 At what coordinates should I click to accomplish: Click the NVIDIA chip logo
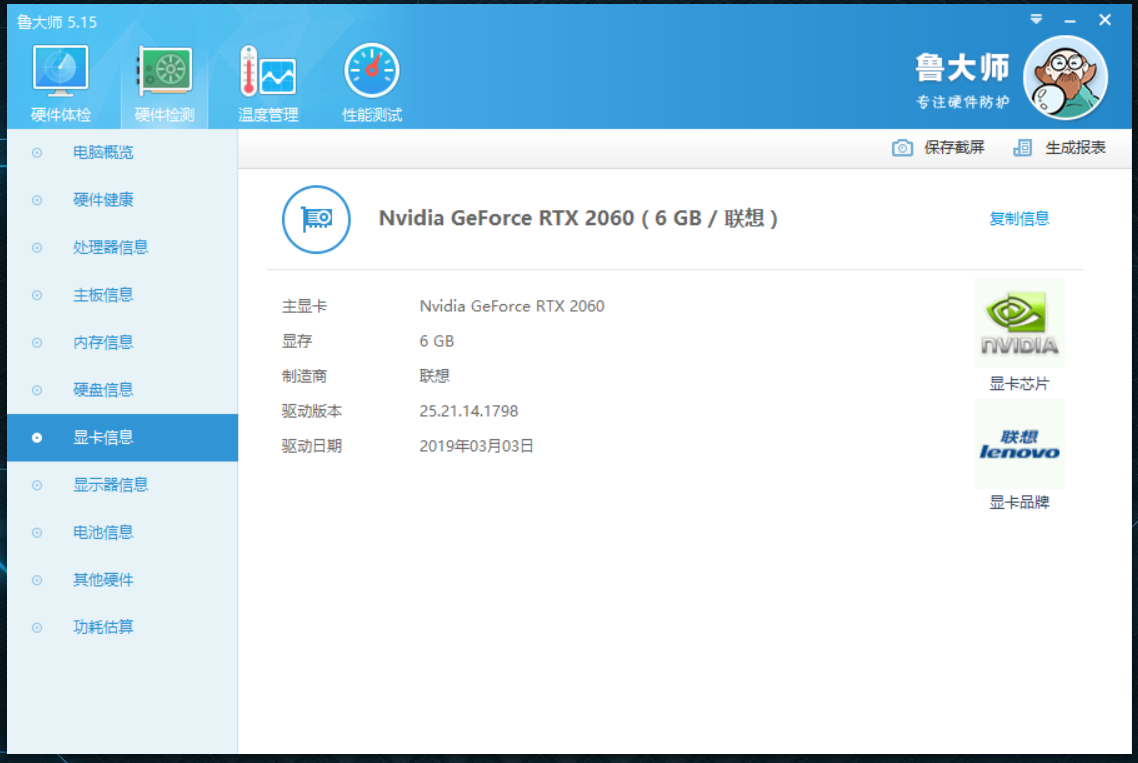pyautogui.click(x=1019, y=323)
